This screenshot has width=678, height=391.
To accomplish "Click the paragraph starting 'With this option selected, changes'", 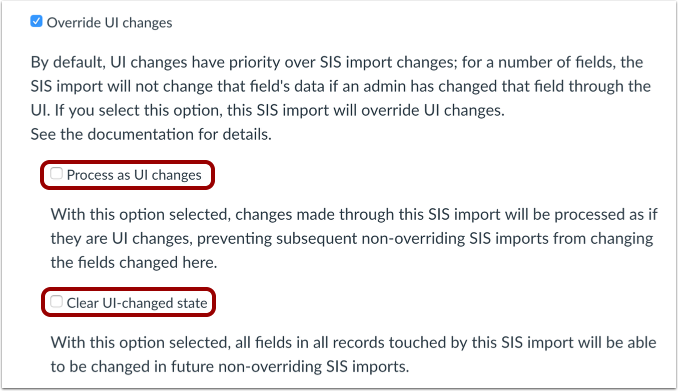I will 354,238.
